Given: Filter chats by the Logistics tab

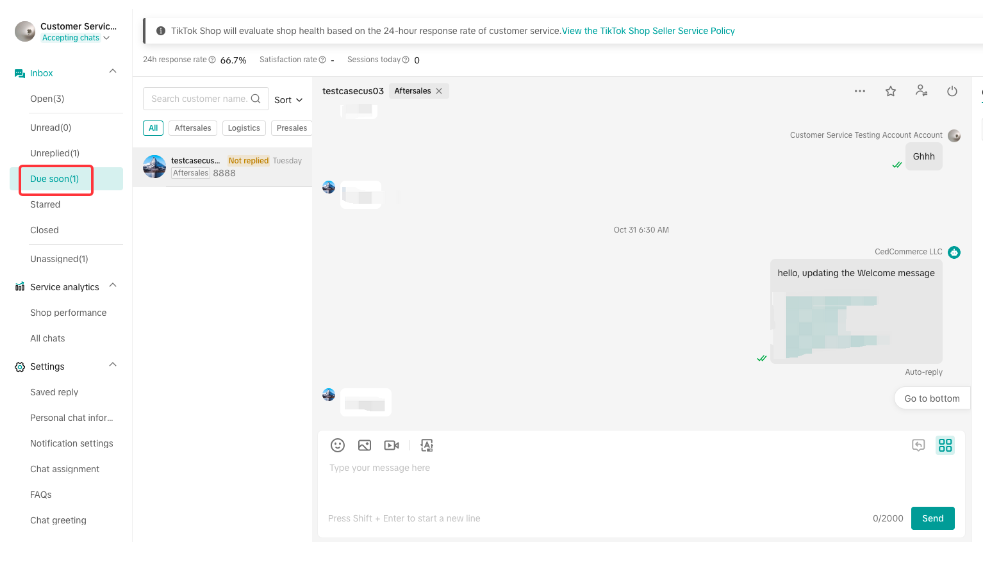Looking at the screenshot, I should pyautogui.click(x=244, y=128).
